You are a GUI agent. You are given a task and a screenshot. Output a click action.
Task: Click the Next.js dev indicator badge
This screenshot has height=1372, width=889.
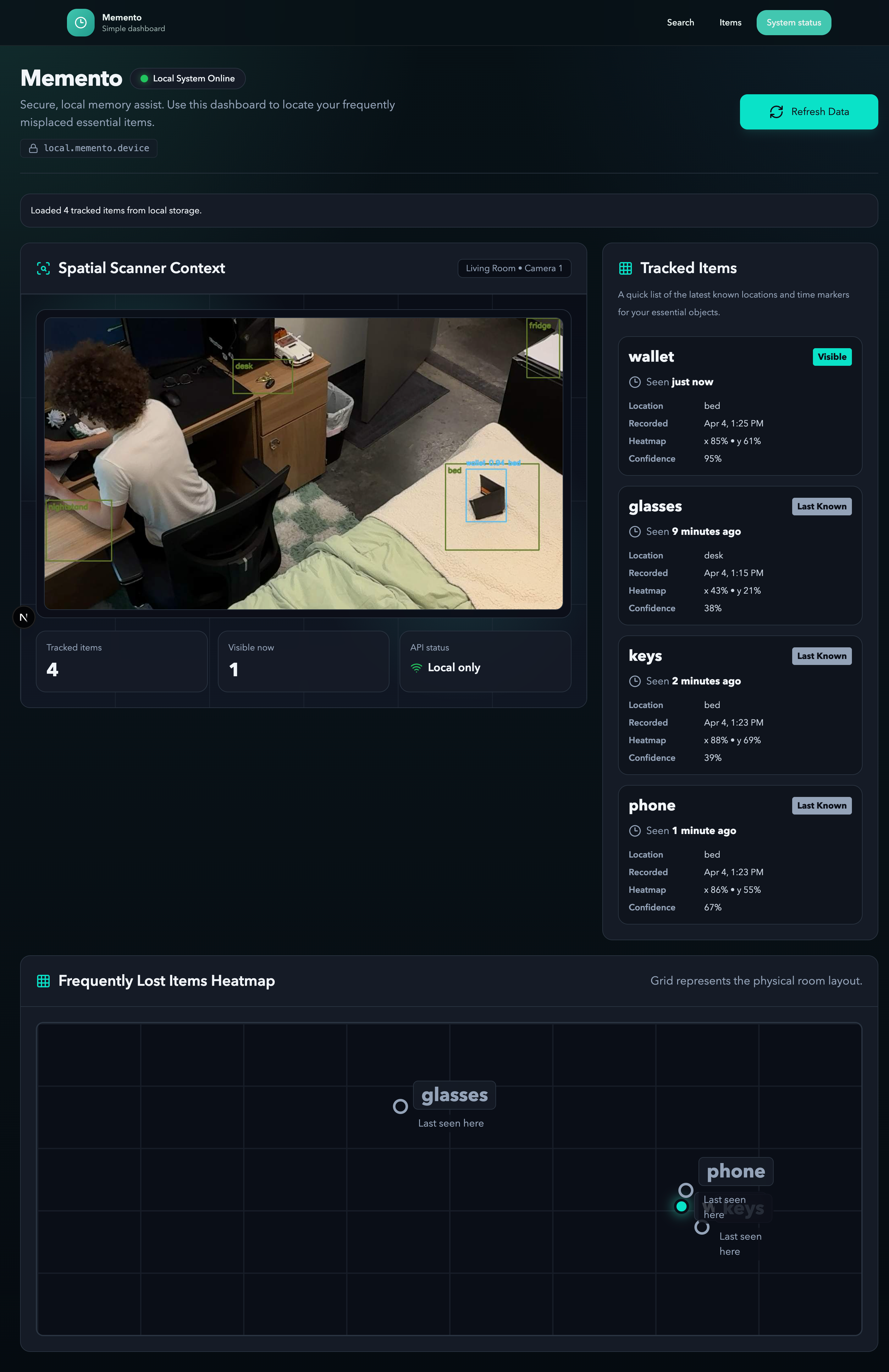tap(24, 617)
